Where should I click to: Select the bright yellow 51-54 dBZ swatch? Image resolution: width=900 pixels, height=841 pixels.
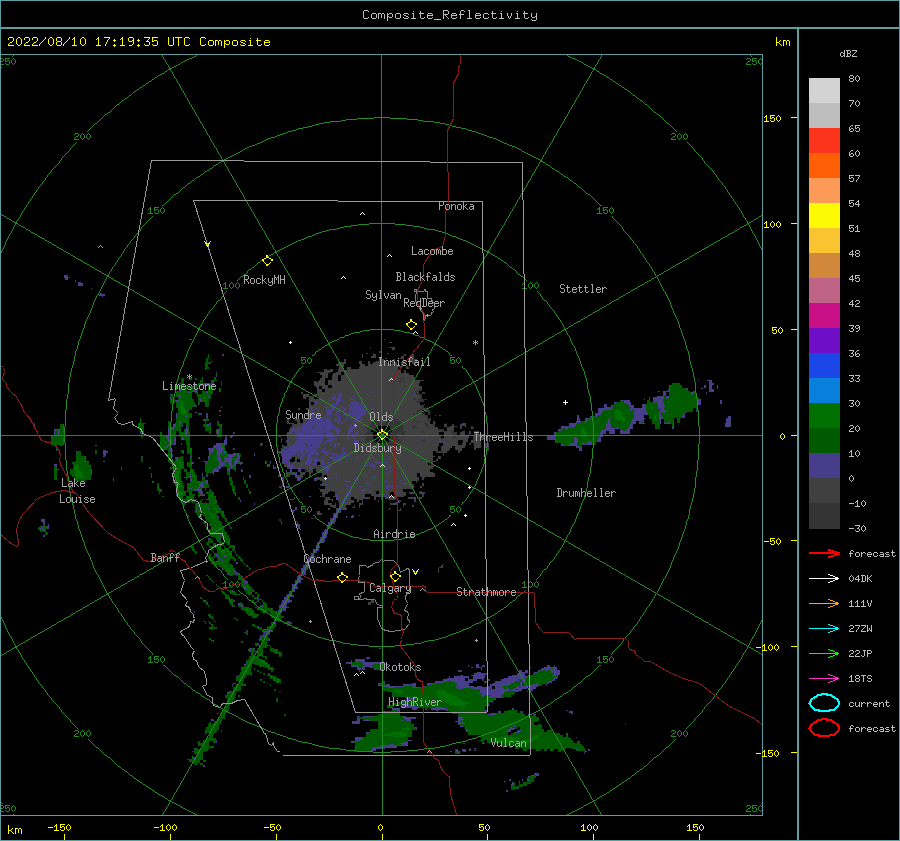click(824, 216)
